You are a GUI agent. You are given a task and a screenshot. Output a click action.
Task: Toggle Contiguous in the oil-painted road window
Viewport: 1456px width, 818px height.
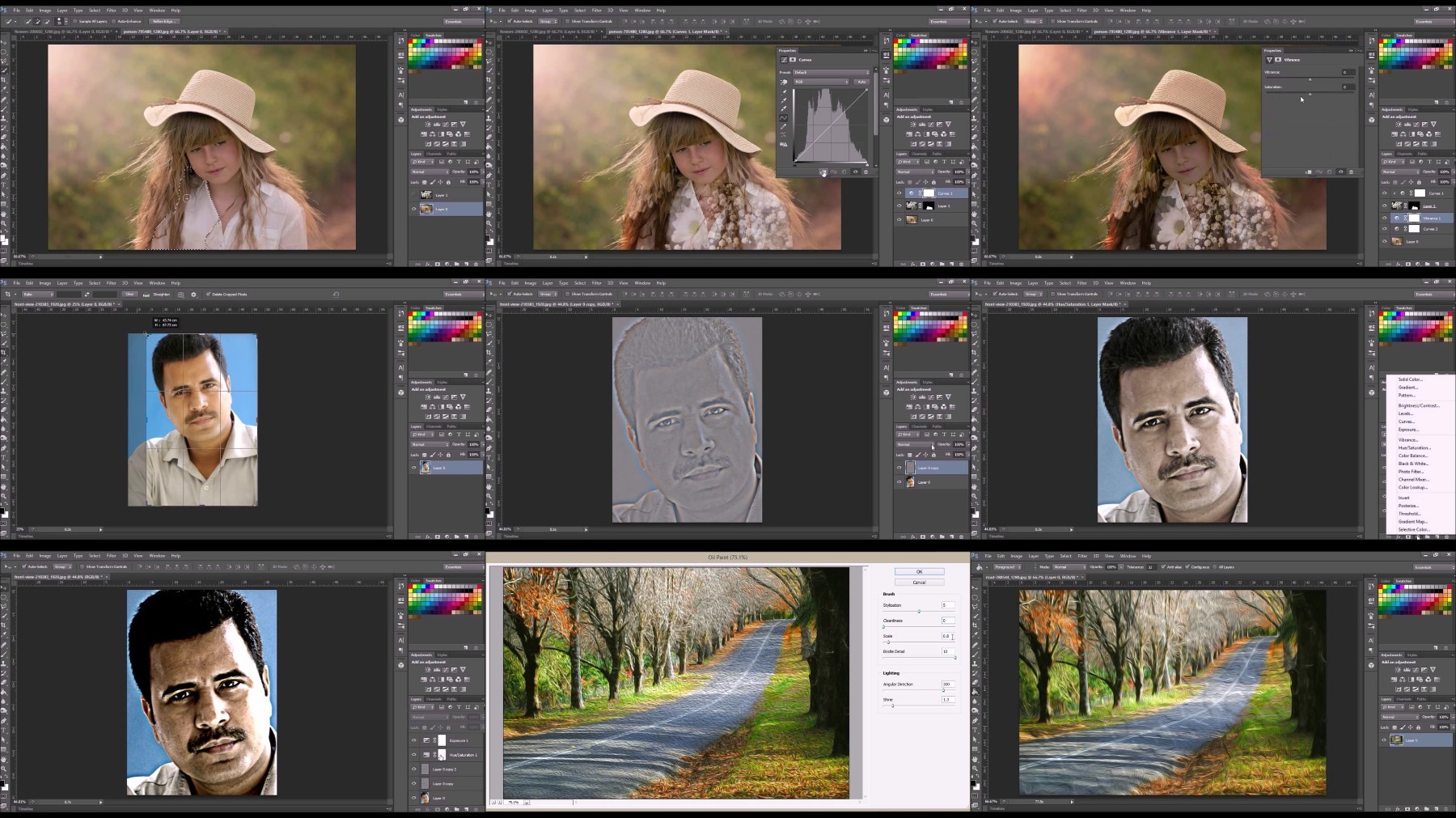pos(1187,567)
